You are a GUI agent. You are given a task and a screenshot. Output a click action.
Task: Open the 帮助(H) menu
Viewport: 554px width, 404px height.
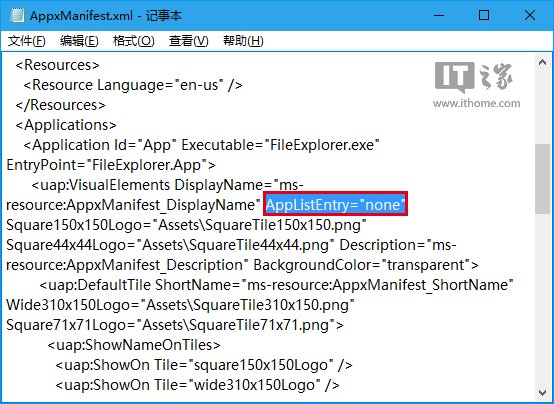tap(243, 41)
